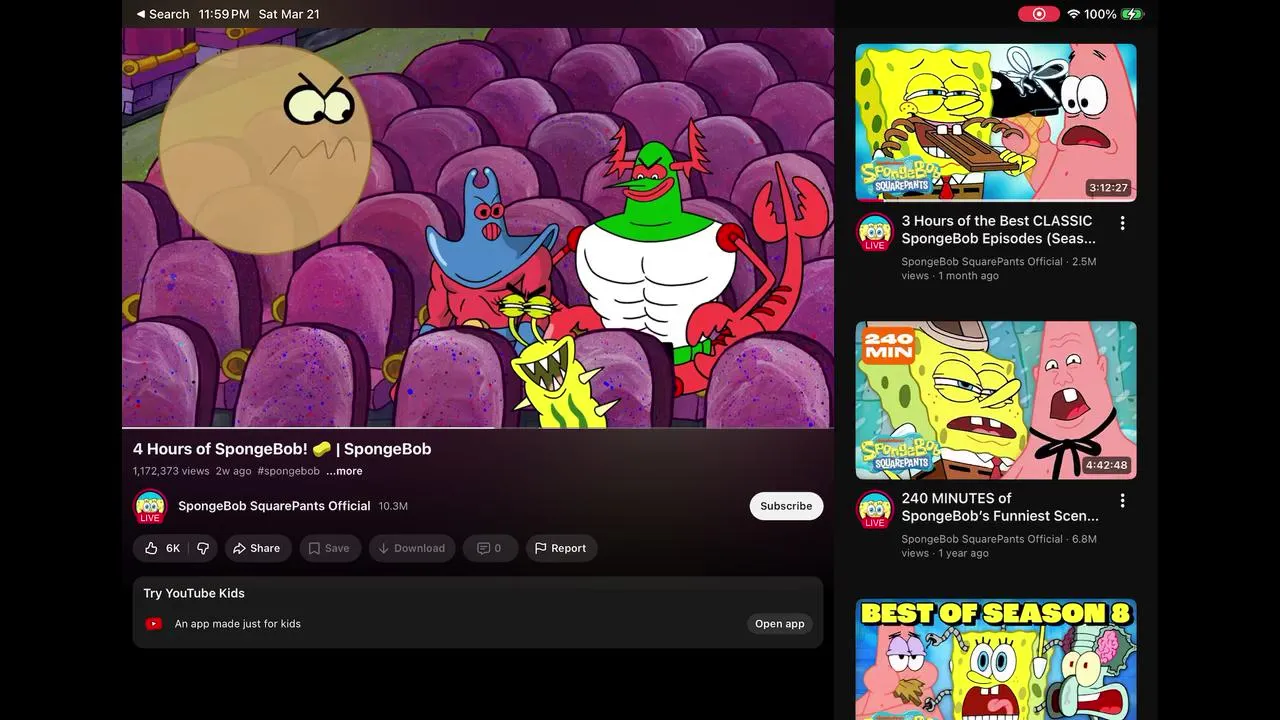Open the 240 MINUTES Funniest Scenes title
1280x720 pixels.
pyautogui.click(x=1000, y=507)
